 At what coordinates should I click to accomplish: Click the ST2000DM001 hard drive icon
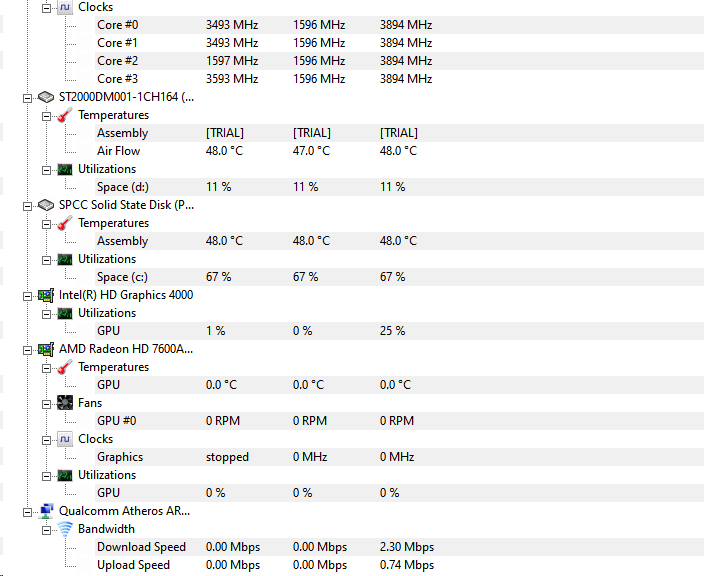click(x=45, y=97)
